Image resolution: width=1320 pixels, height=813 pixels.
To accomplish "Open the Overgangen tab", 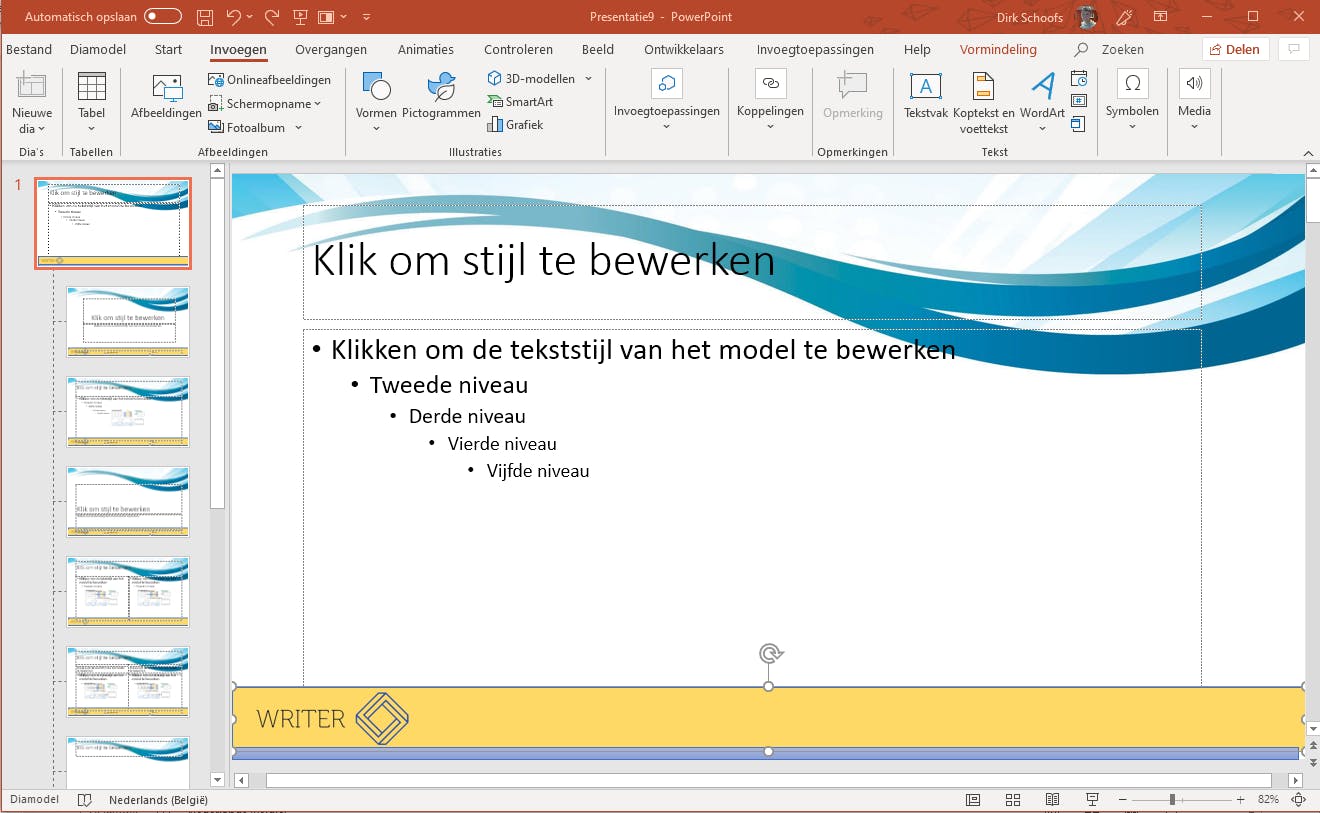I will click(x=331, y=49).
